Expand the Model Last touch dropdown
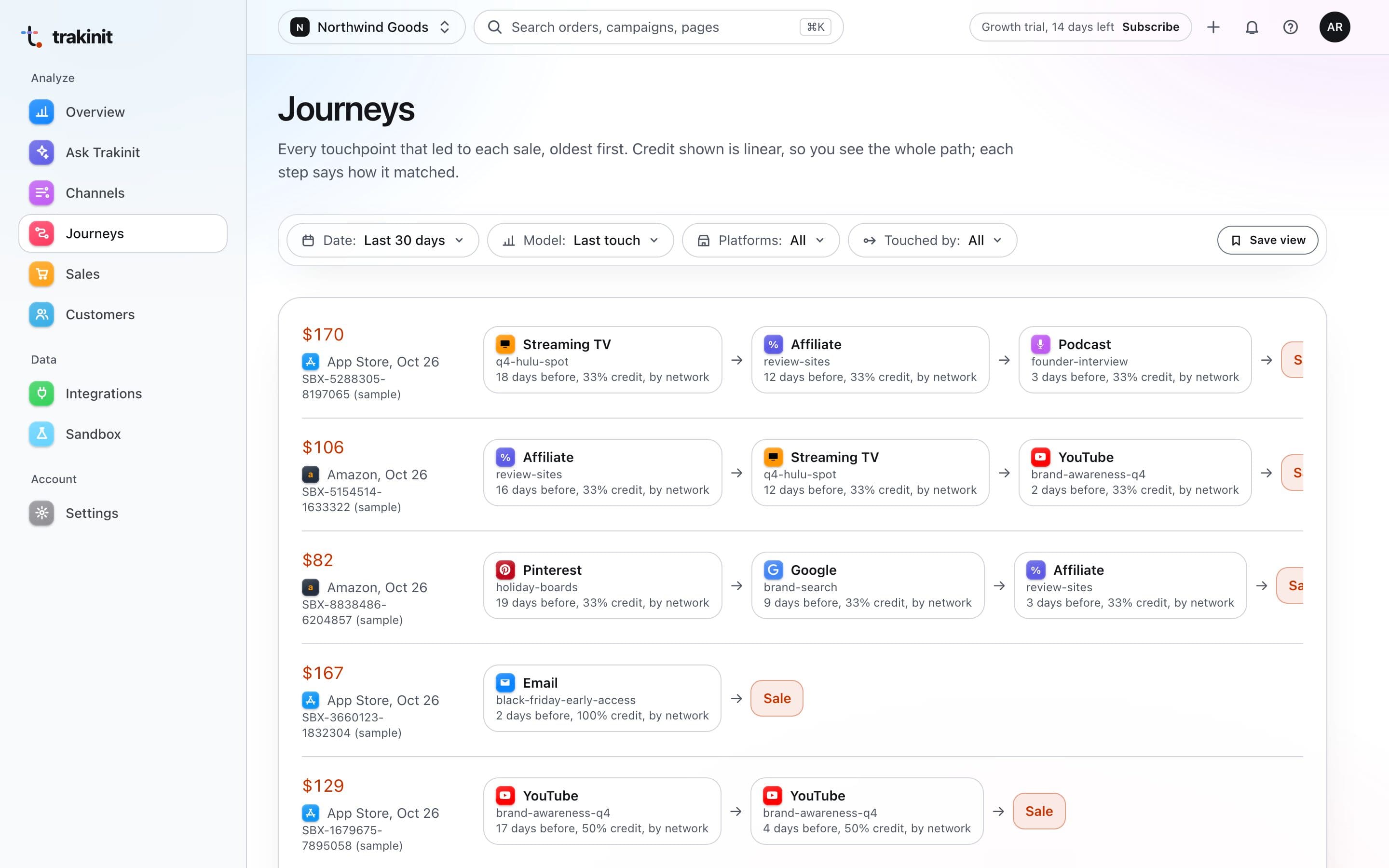Viewport: 1389px width, 868px height. [580, 241]
